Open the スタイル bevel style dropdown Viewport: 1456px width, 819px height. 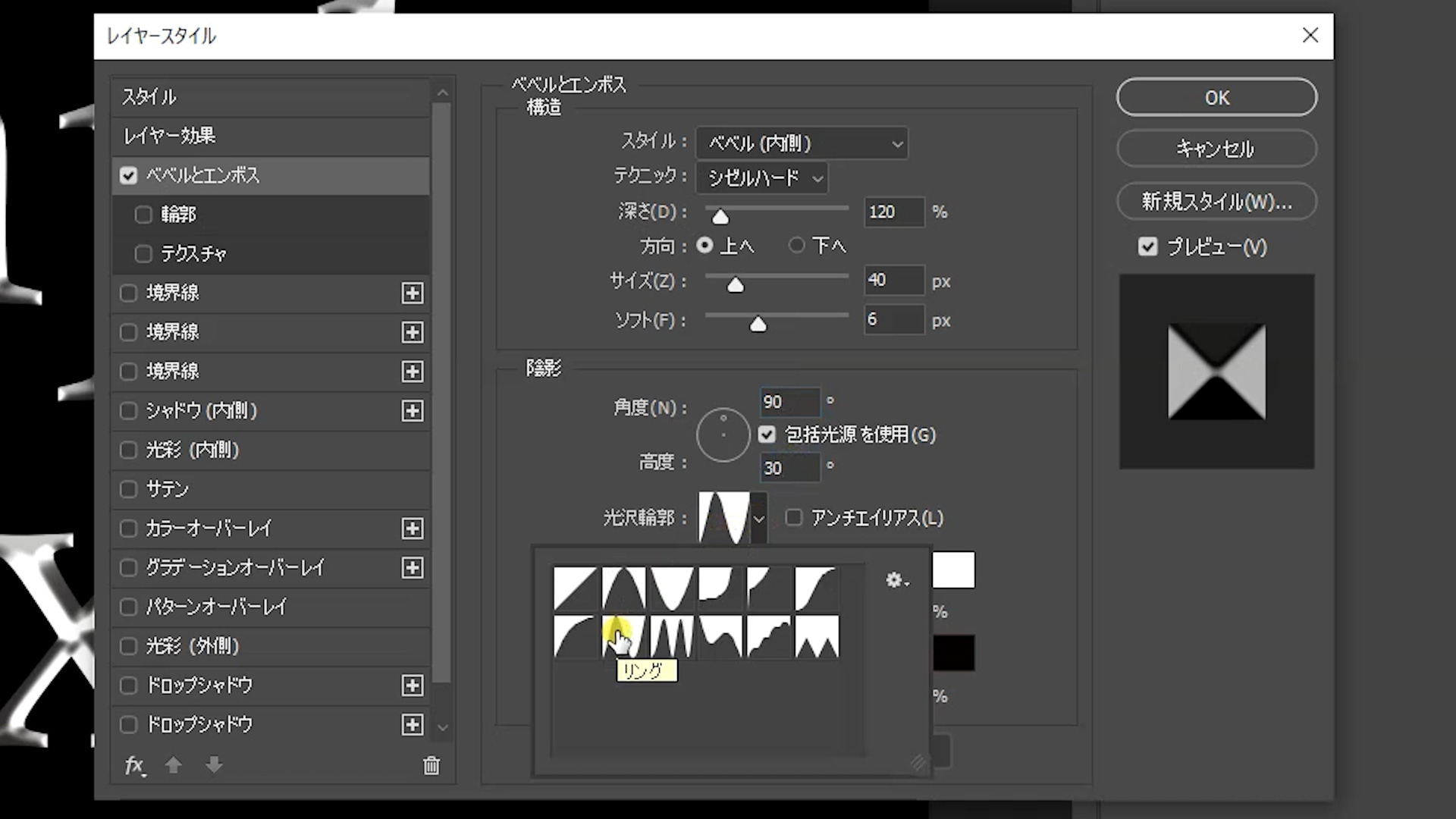pyautogui.click(x=802, y=143)
